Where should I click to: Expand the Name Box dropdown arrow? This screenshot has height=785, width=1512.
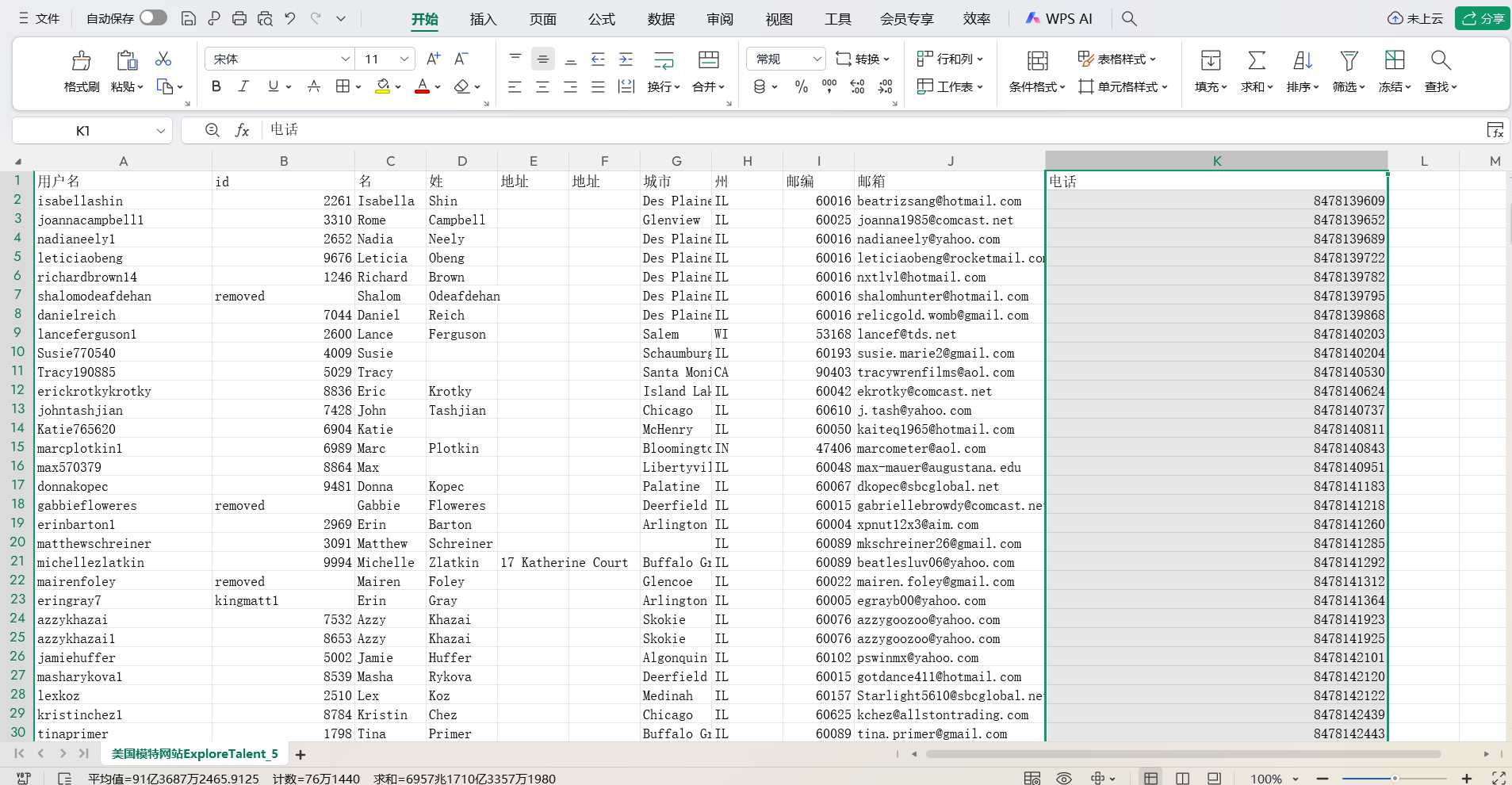[x=161, y=131]
